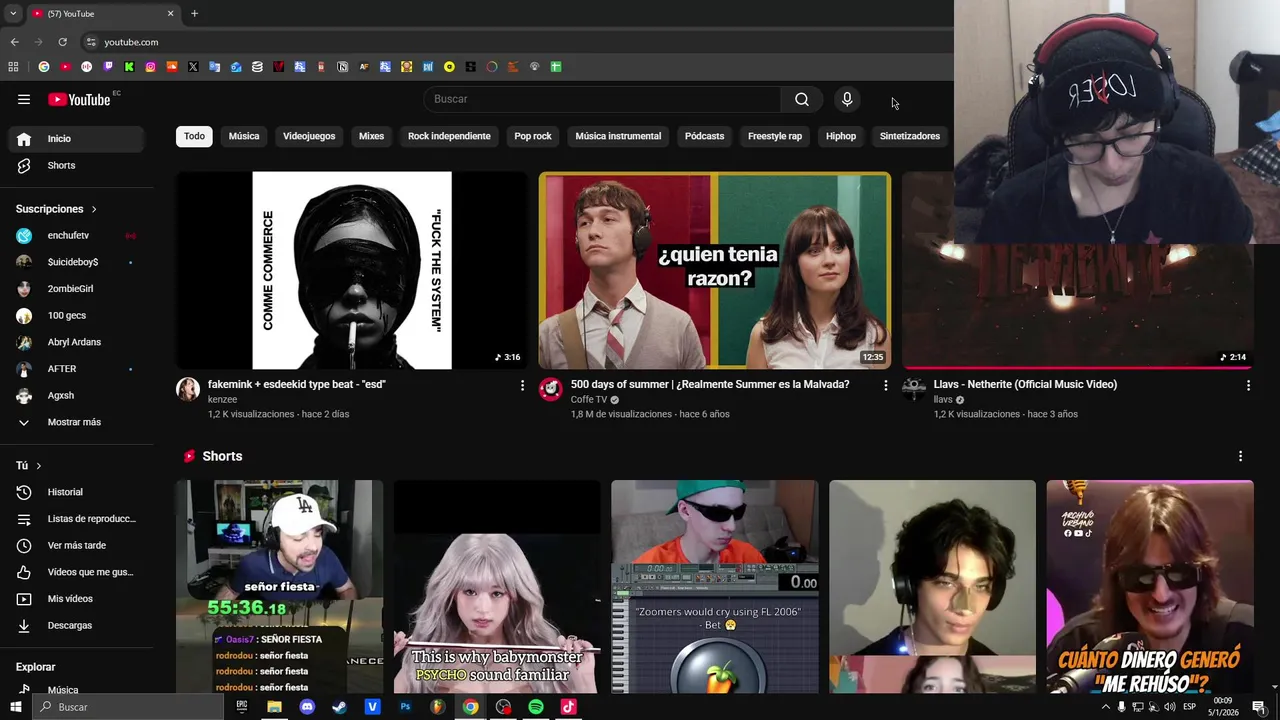This screenshot has width=1280, height=720.
Task: Open the Shorts shelf three-dot menu
Action: [1240, 456]
